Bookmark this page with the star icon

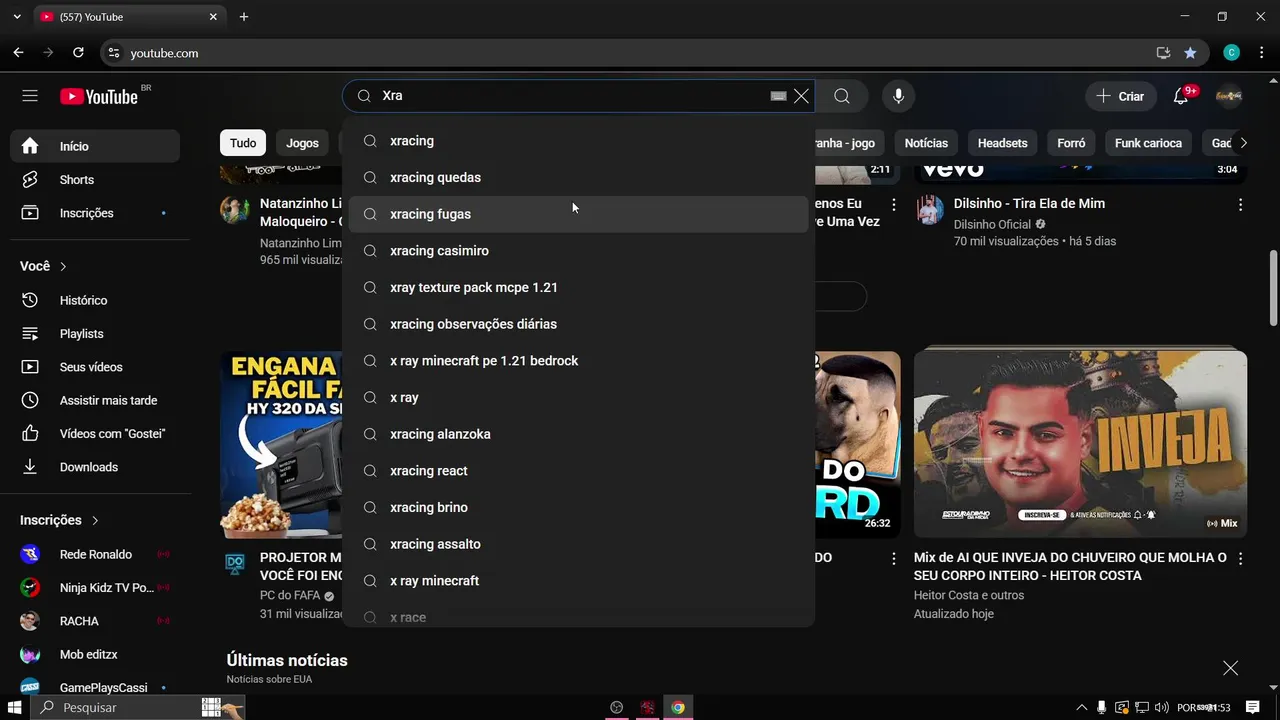click(x=1190, y=53)
